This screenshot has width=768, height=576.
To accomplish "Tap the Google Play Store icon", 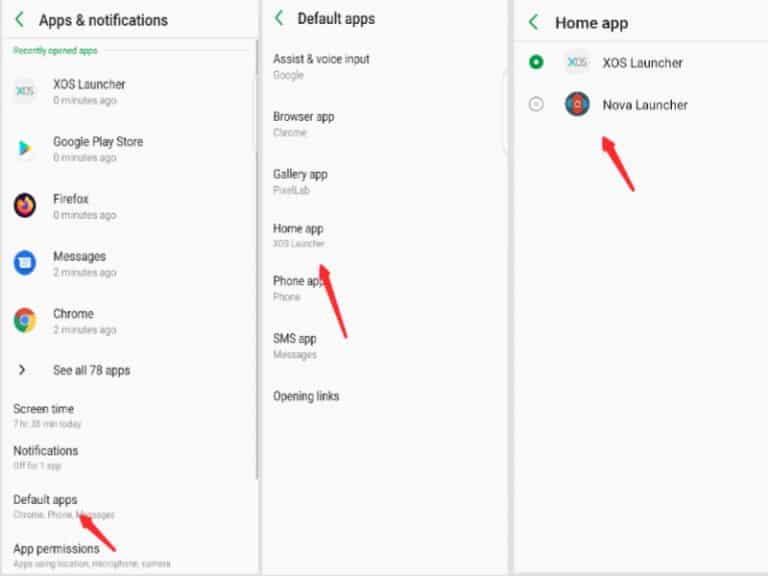I will (24, 148).
